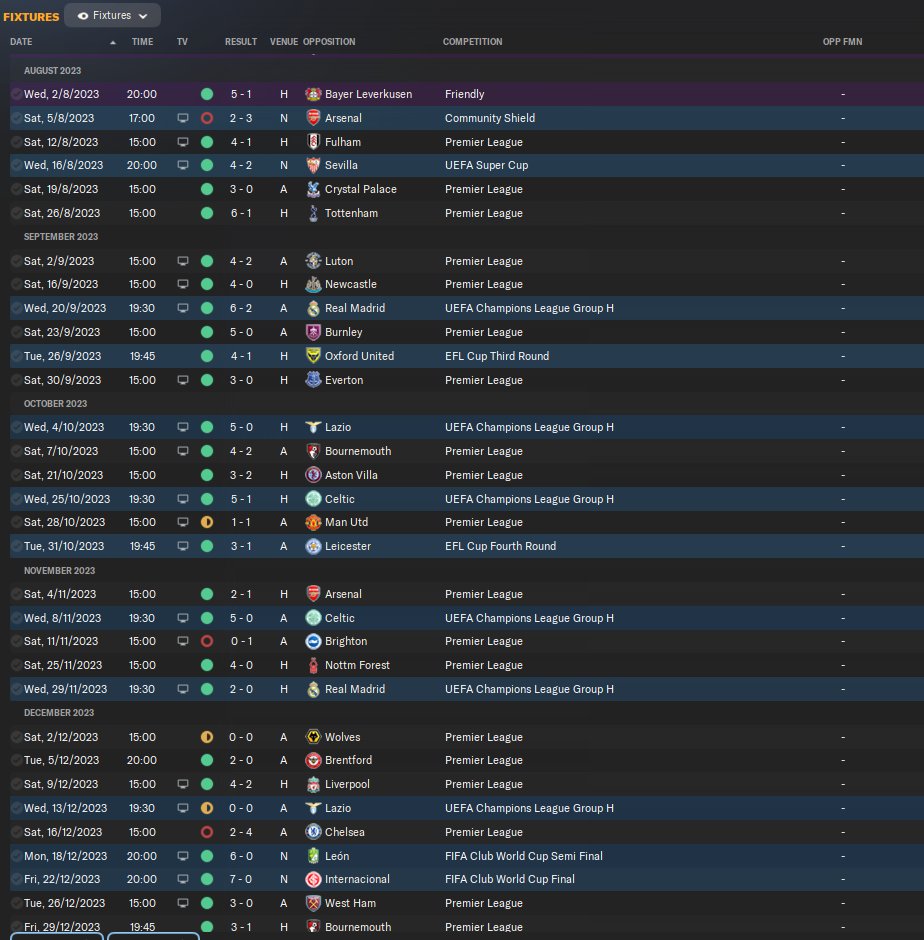
Task: Select the Sat, 12/8/2023 fixture checkmark
Action: tap(17, 142)
